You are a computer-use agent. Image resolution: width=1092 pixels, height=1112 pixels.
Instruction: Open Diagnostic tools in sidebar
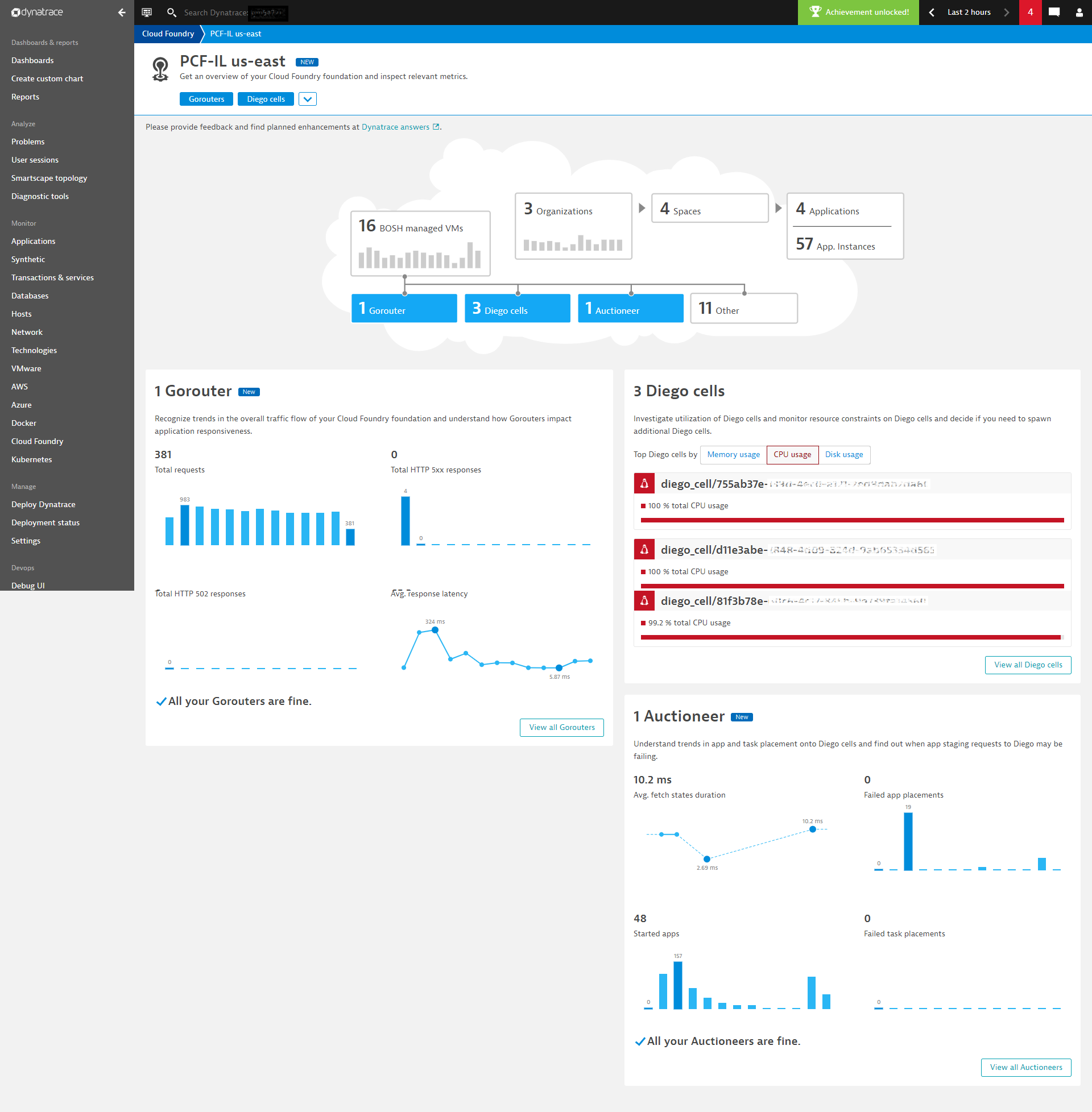[x=40, y=196]
